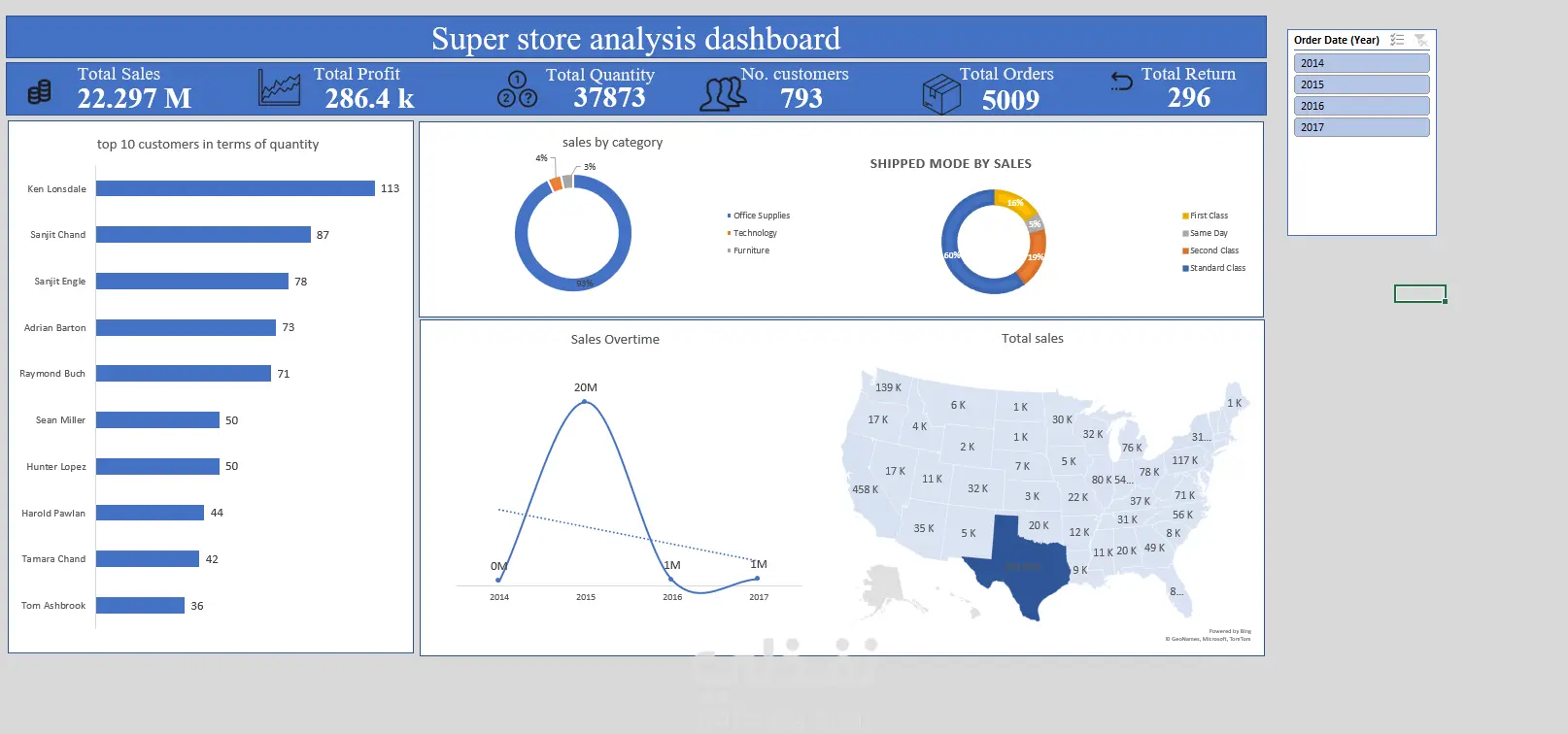The image size is (1568, 734).
Task: Click the box package icon beside Total Orders
Action: tap(940, 94)
